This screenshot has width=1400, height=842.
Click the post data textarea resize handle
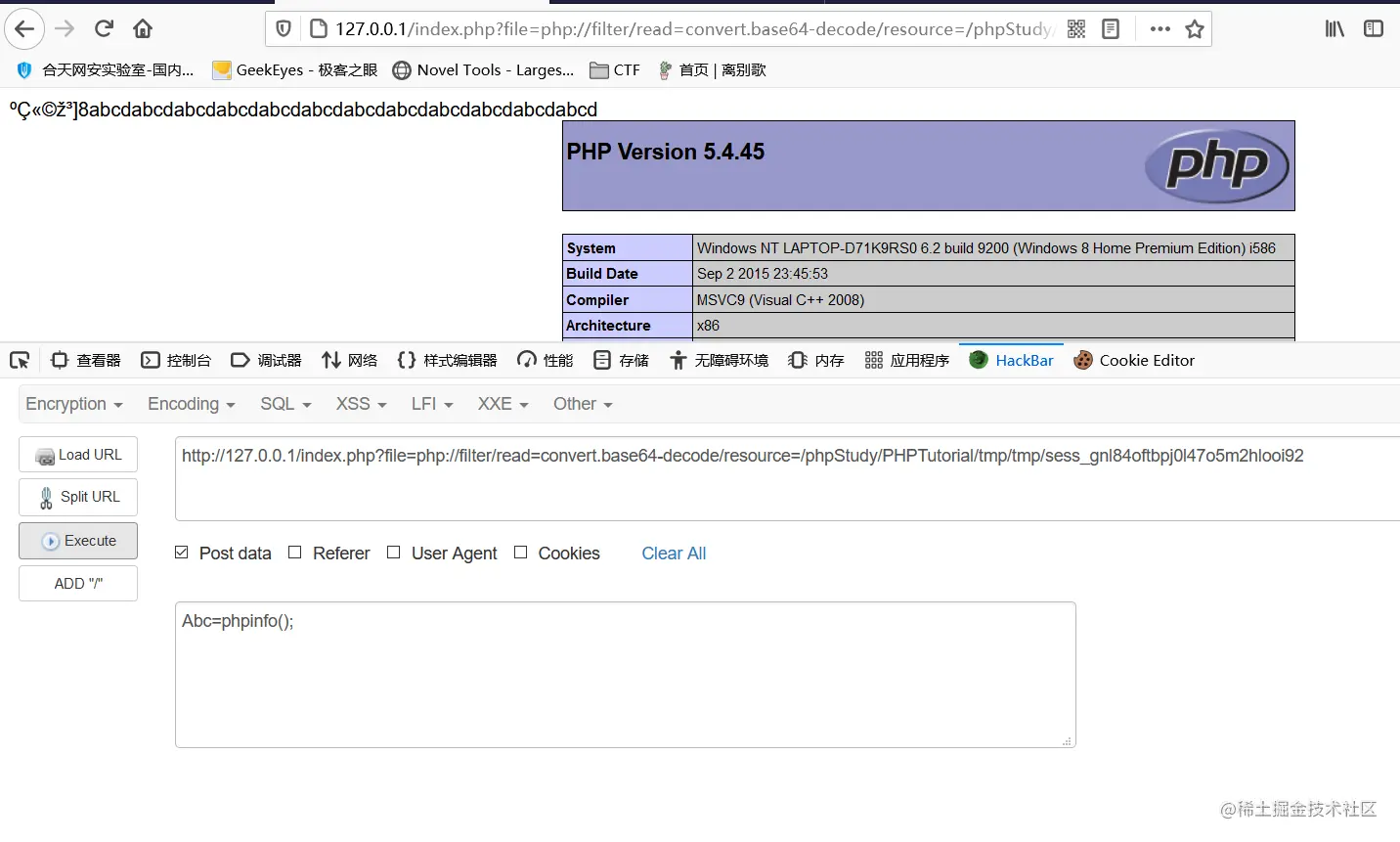click(x=1067, y=741)
